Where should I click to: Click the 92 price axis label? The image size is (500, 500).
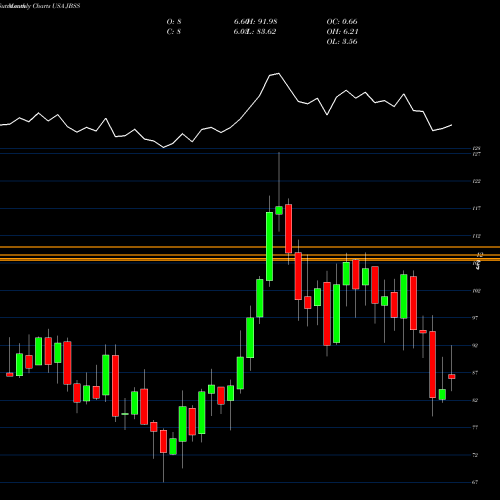[x=476, y=345]
